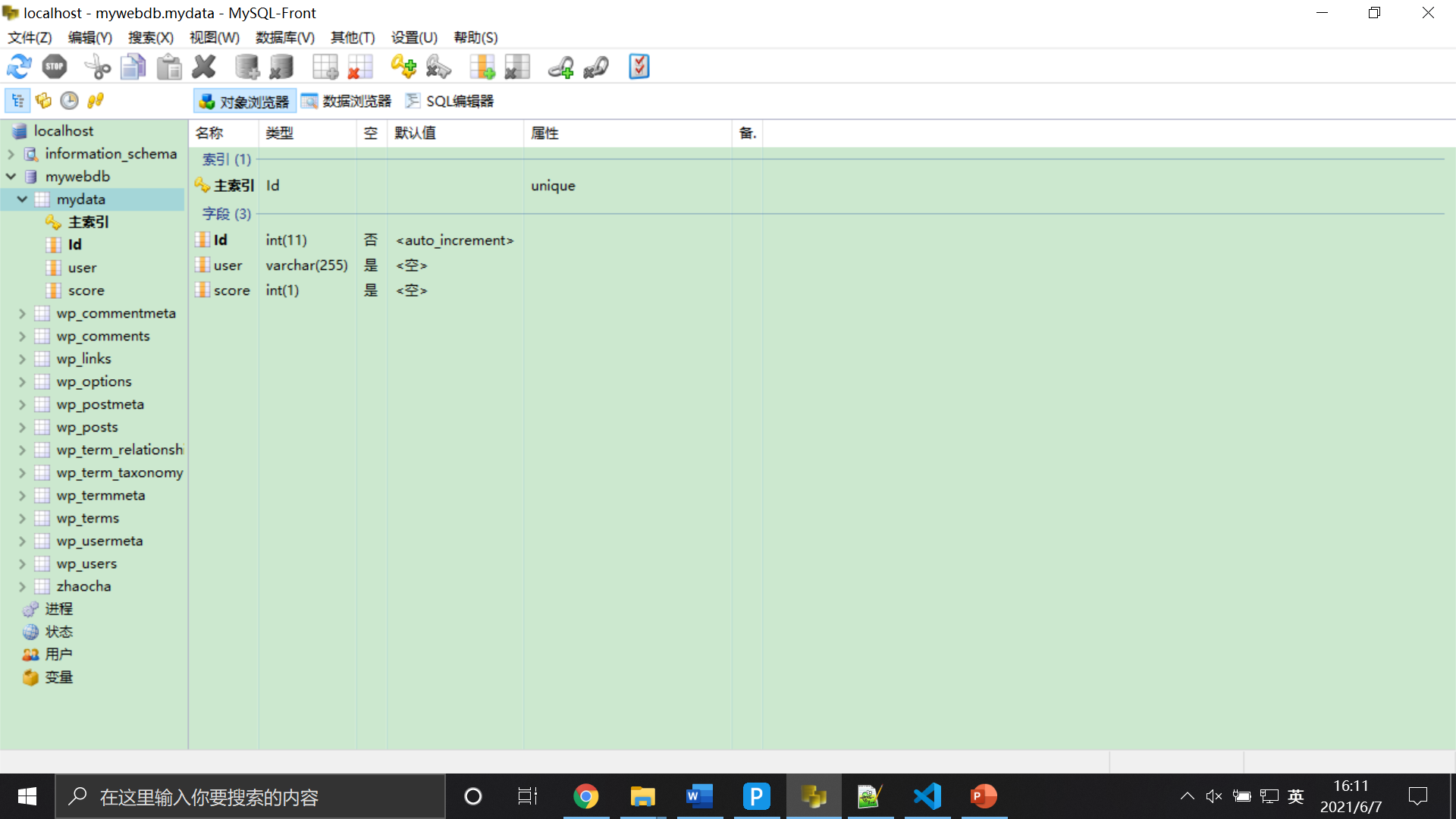
Task: Click the Copy documents icon
Action: pyautogui.click(x=133, y=67)
